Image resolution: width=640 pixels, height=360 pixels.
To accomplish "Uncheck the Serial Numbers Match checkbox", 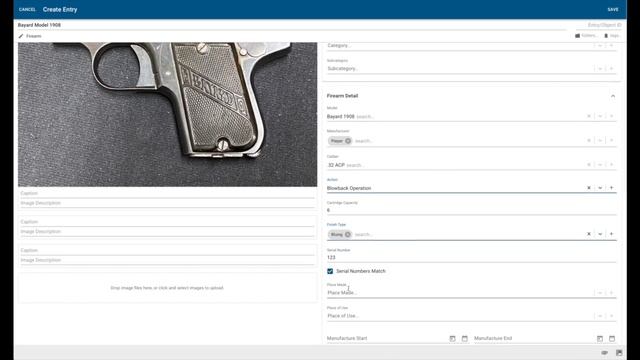I will 330,271.
